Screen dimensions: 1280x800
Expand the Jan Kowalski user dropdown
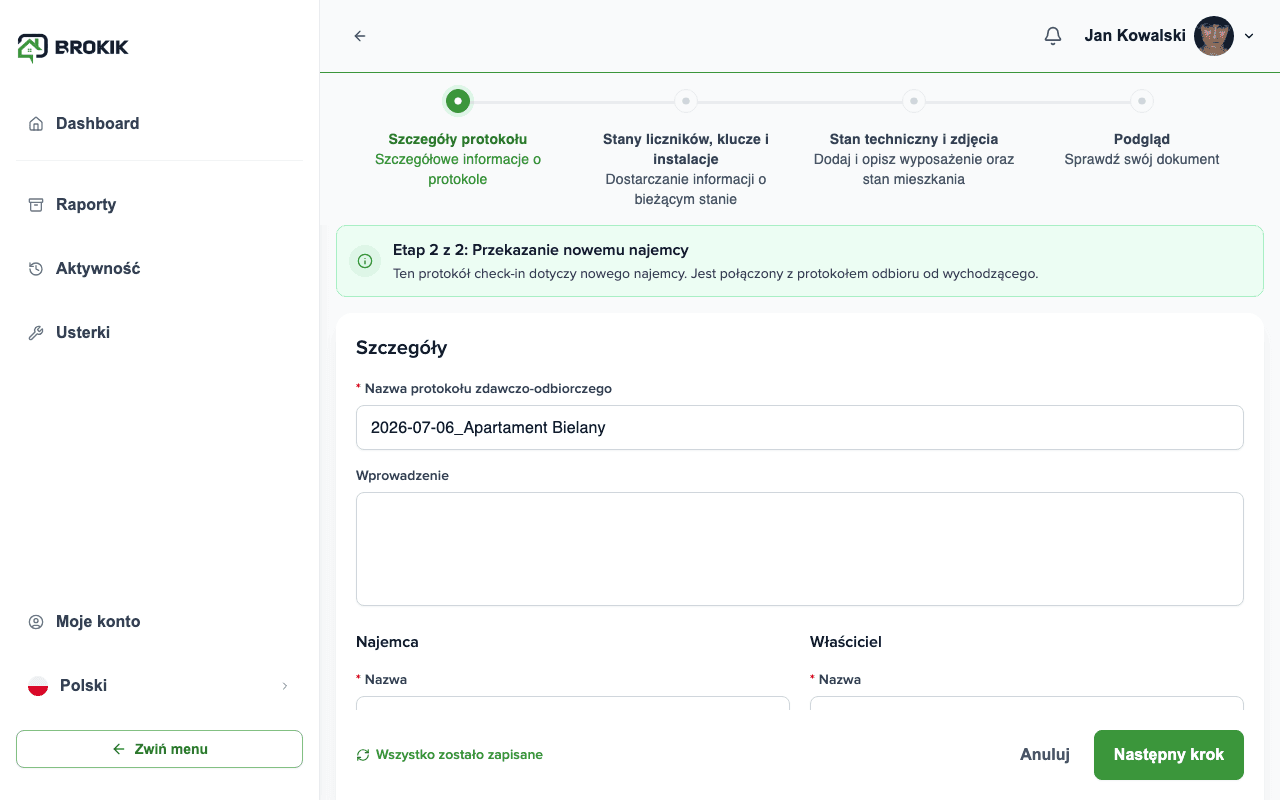[x=1249, y=36]
